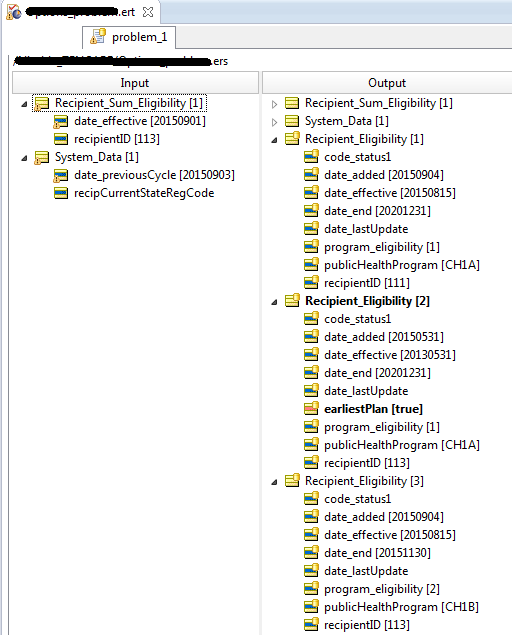The height and width of the screenshot is (635, 512).
Task: Select program_eligibility [1] under Recipient_Eligibility [2]
Action: [x=382, y=427]
